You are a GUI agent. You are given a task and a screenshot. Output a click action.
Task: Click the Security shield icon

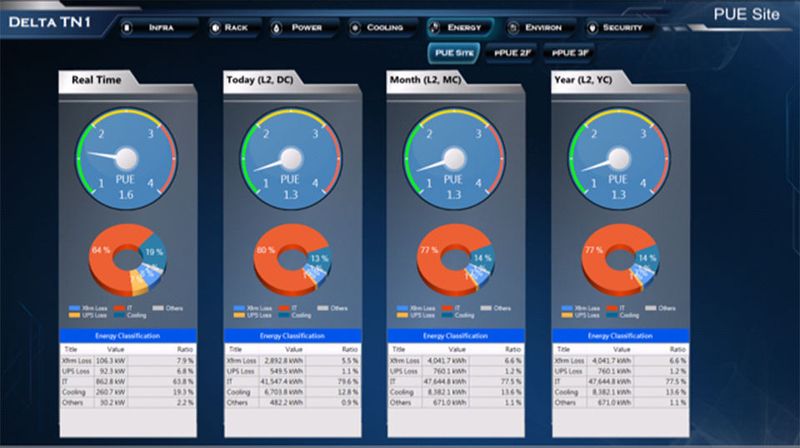click(592, 28)
